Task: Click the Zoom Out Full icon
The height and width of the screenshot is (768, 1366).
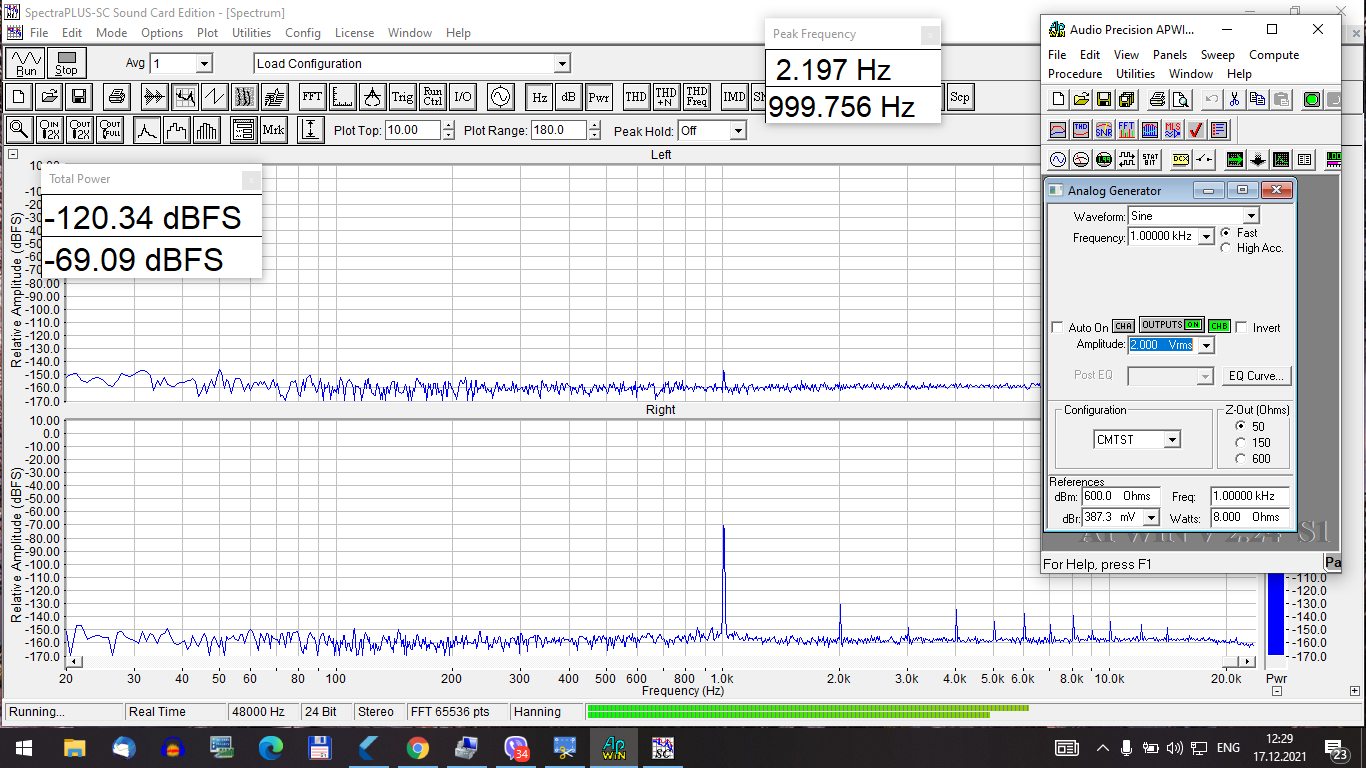Action: tap(111, 130)
